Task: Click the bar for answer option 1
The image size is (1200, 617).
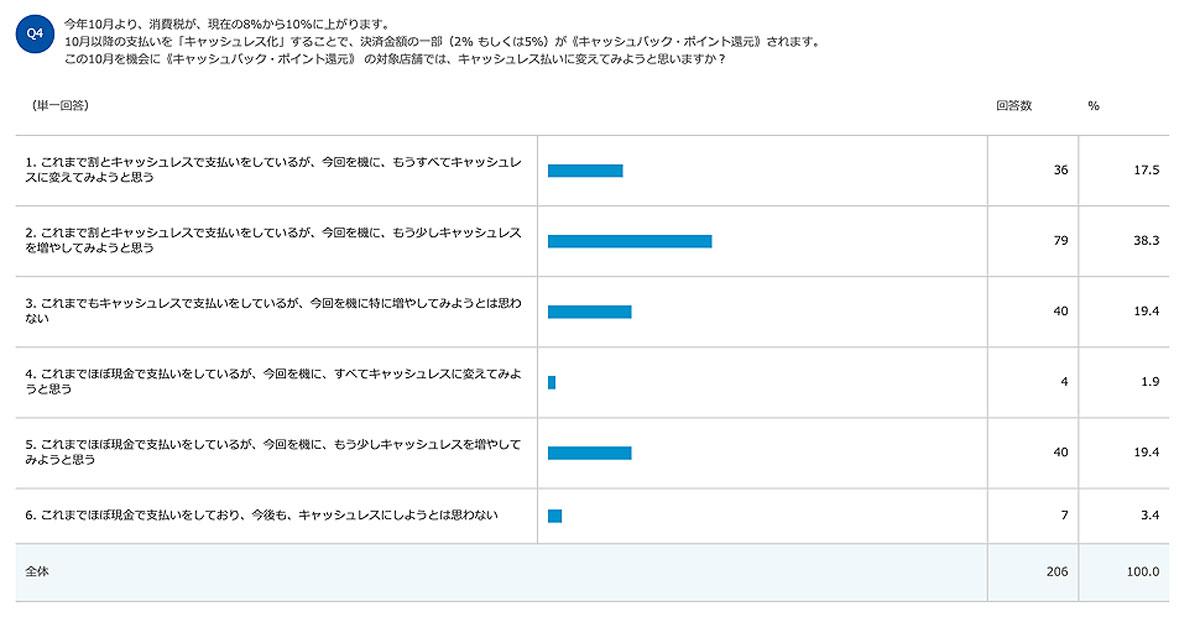Action: [585, 170]
